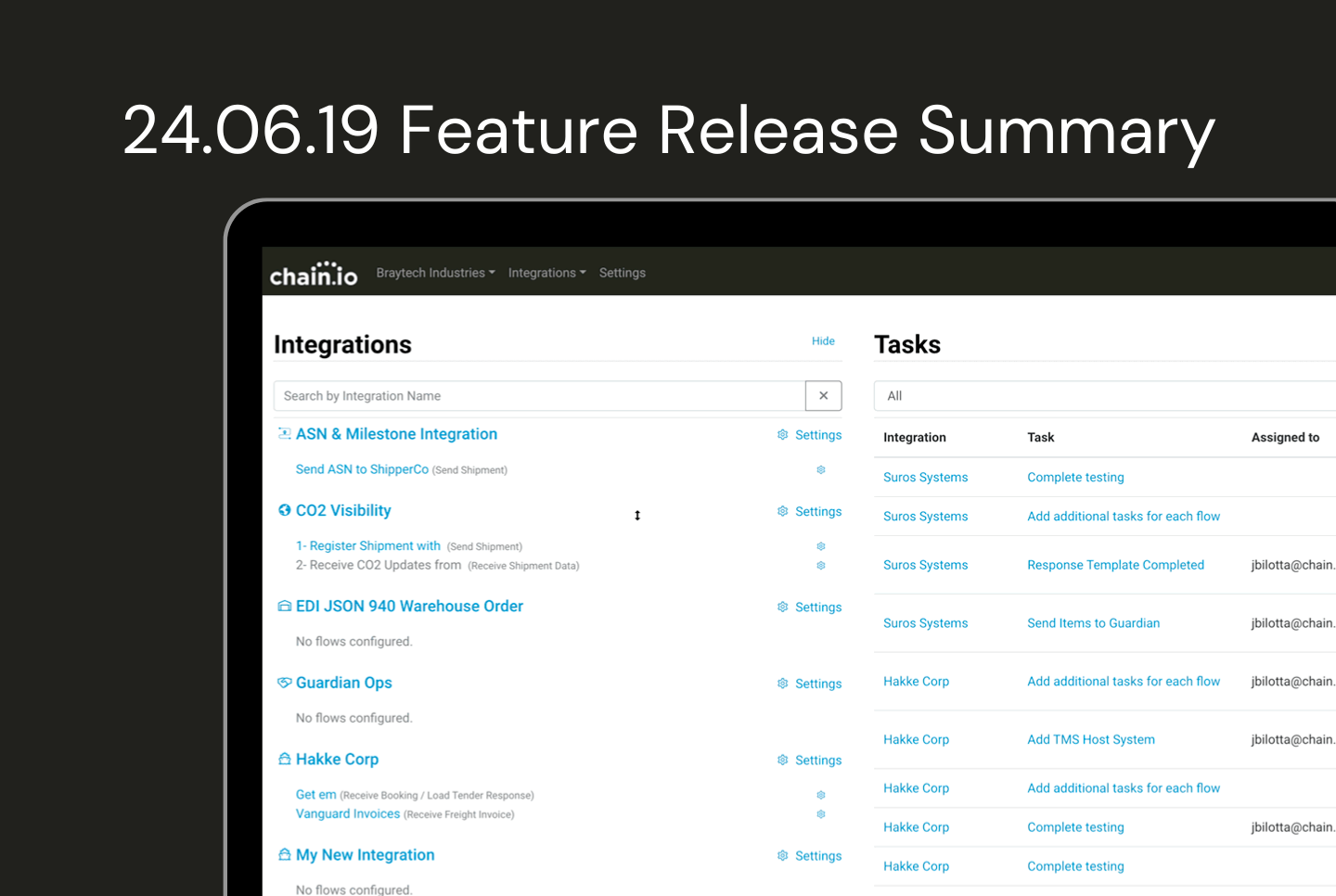The height and width of the screenshot is (896, 1336).
Task: Click gear icon for Get em flow
Action: tap(821, 795)
